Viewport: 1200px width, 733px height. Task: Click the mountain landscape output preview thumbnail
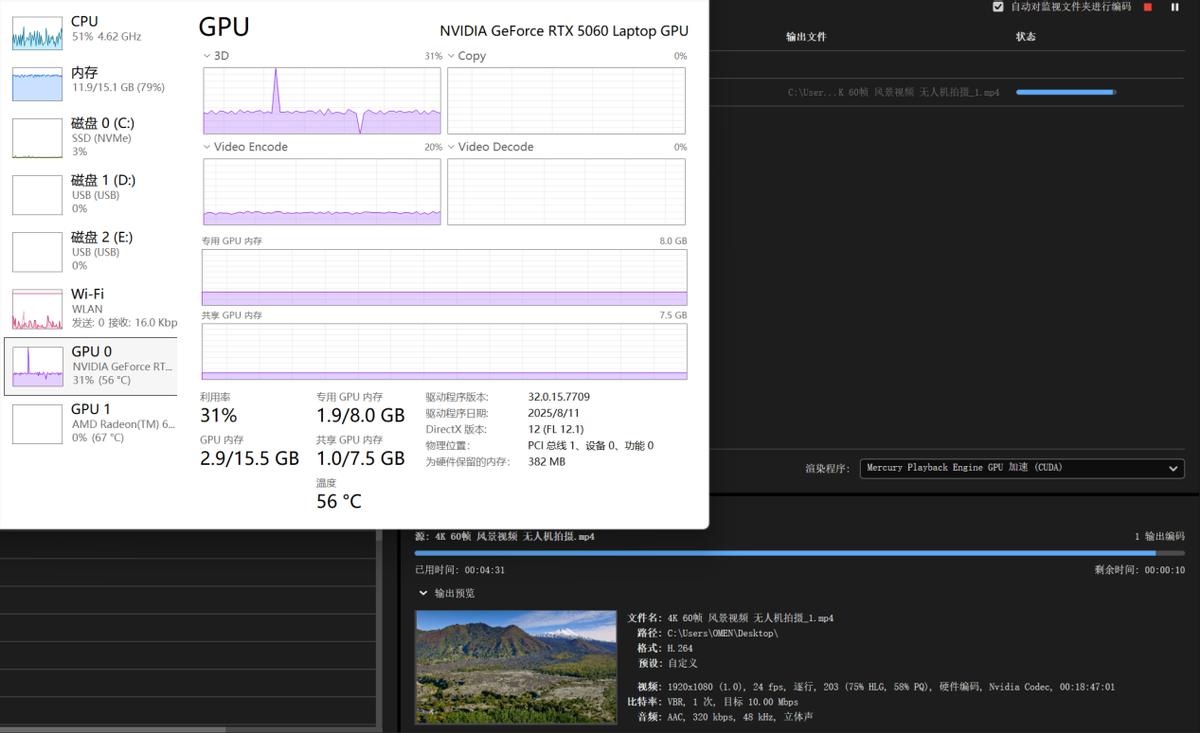point(515,667)
